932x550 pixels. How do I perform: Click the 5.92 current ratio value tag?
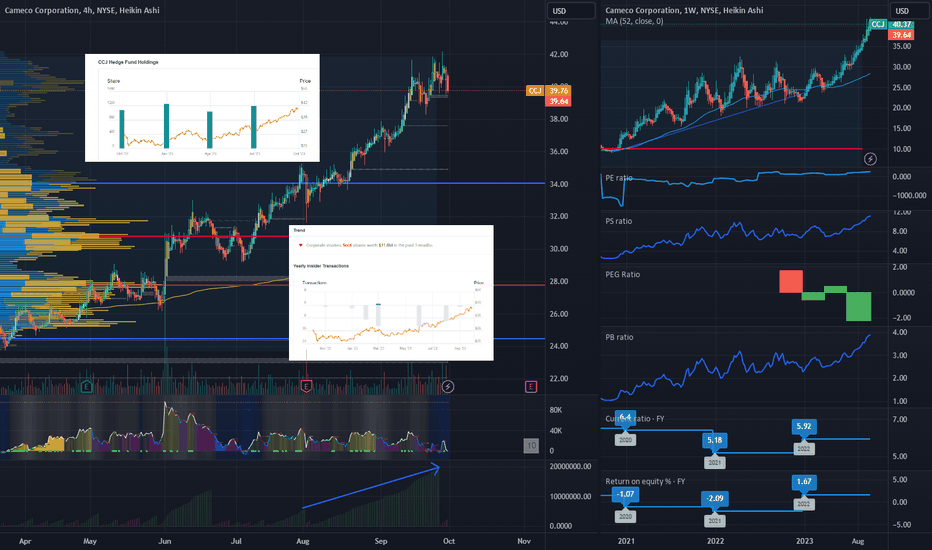[804, 426]
